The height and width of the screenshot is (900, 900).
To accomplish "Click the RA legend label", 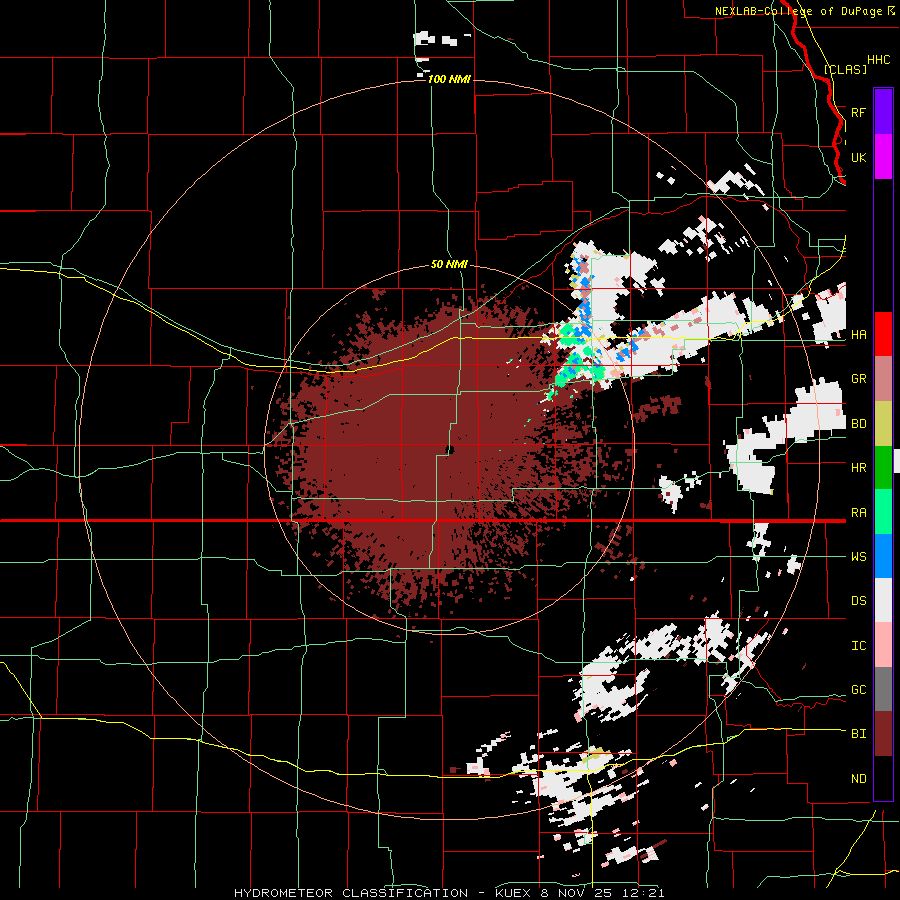I will tap(858, 512).
